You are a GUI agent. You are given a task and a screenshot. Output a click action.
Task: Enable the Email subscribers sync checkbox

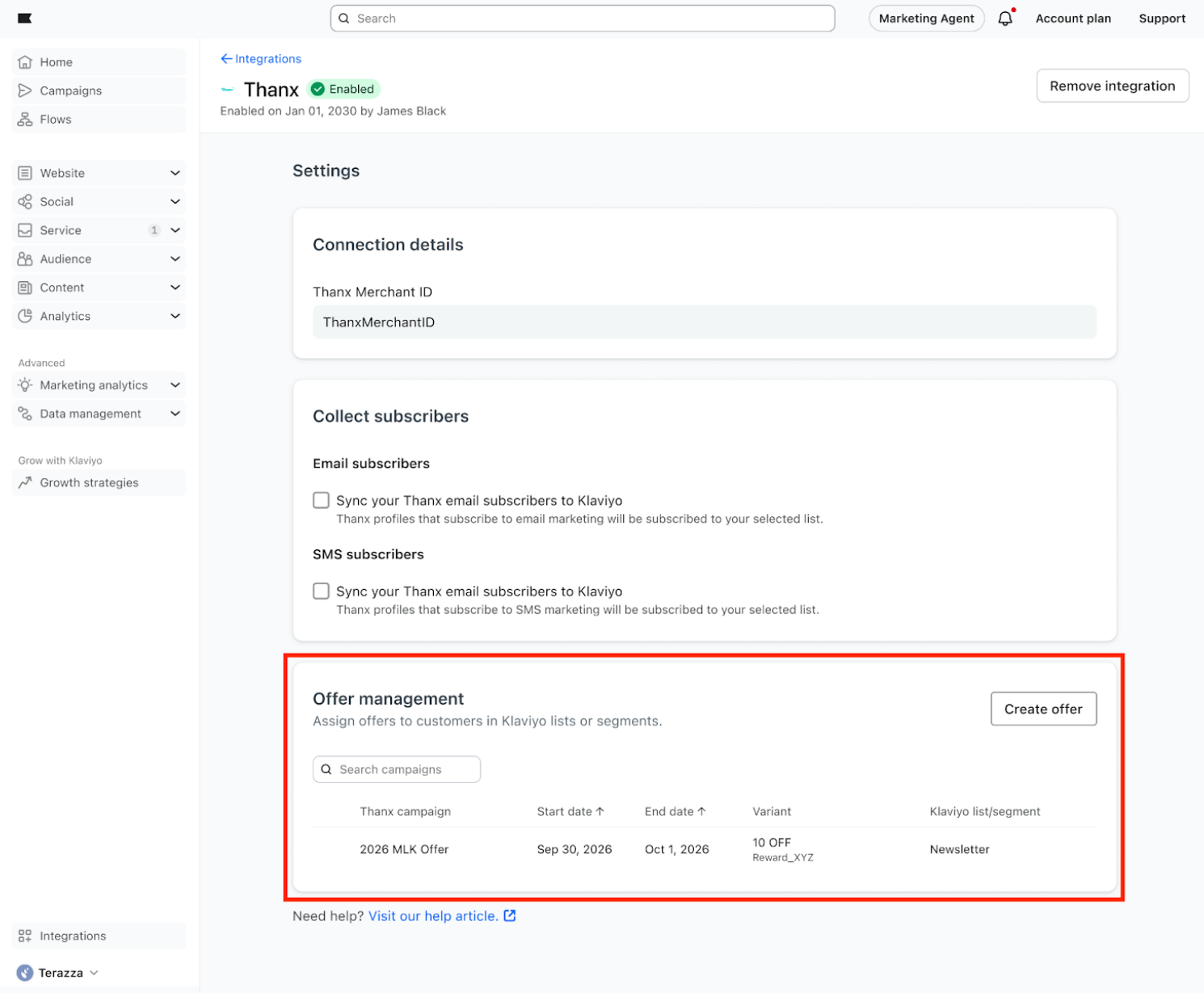[x=322, y=501]
